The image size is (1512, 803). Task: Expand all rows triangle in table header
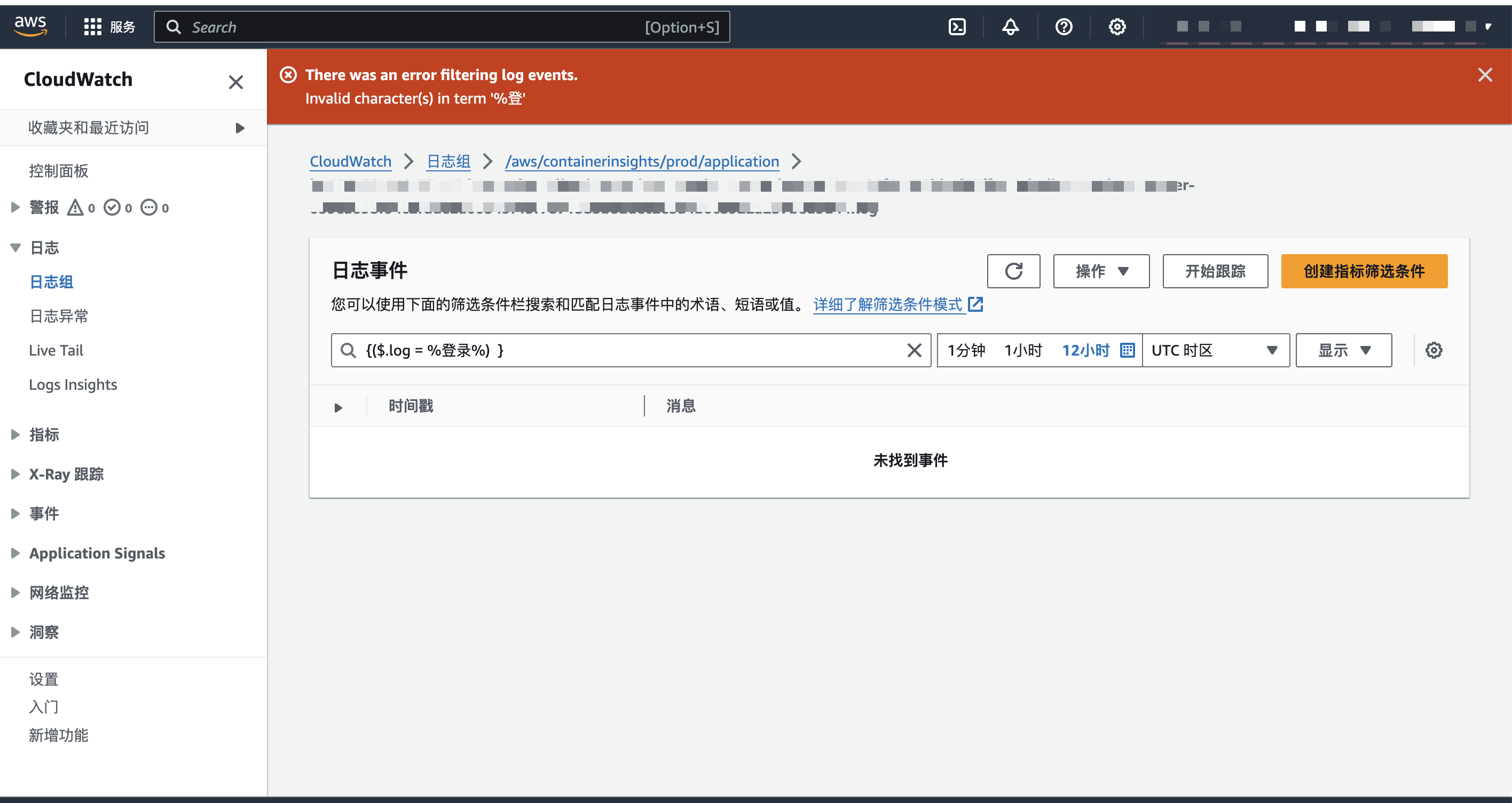click(338, 407)
